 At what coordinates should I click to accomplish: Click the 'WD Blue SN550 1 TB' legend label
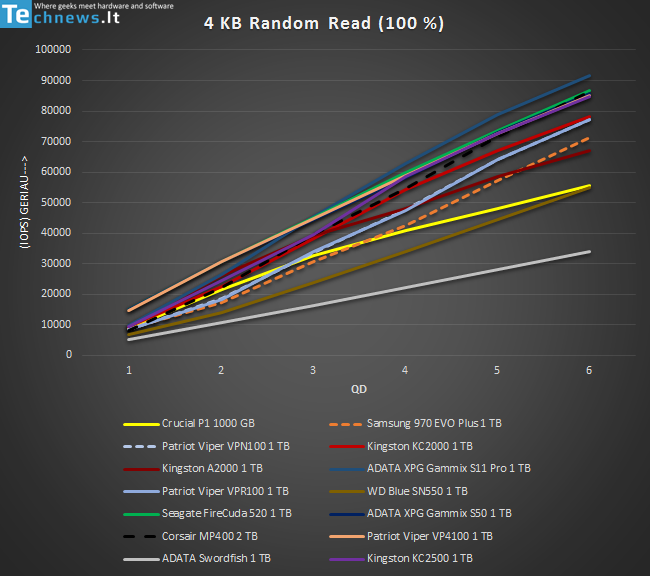click(417, 491)
